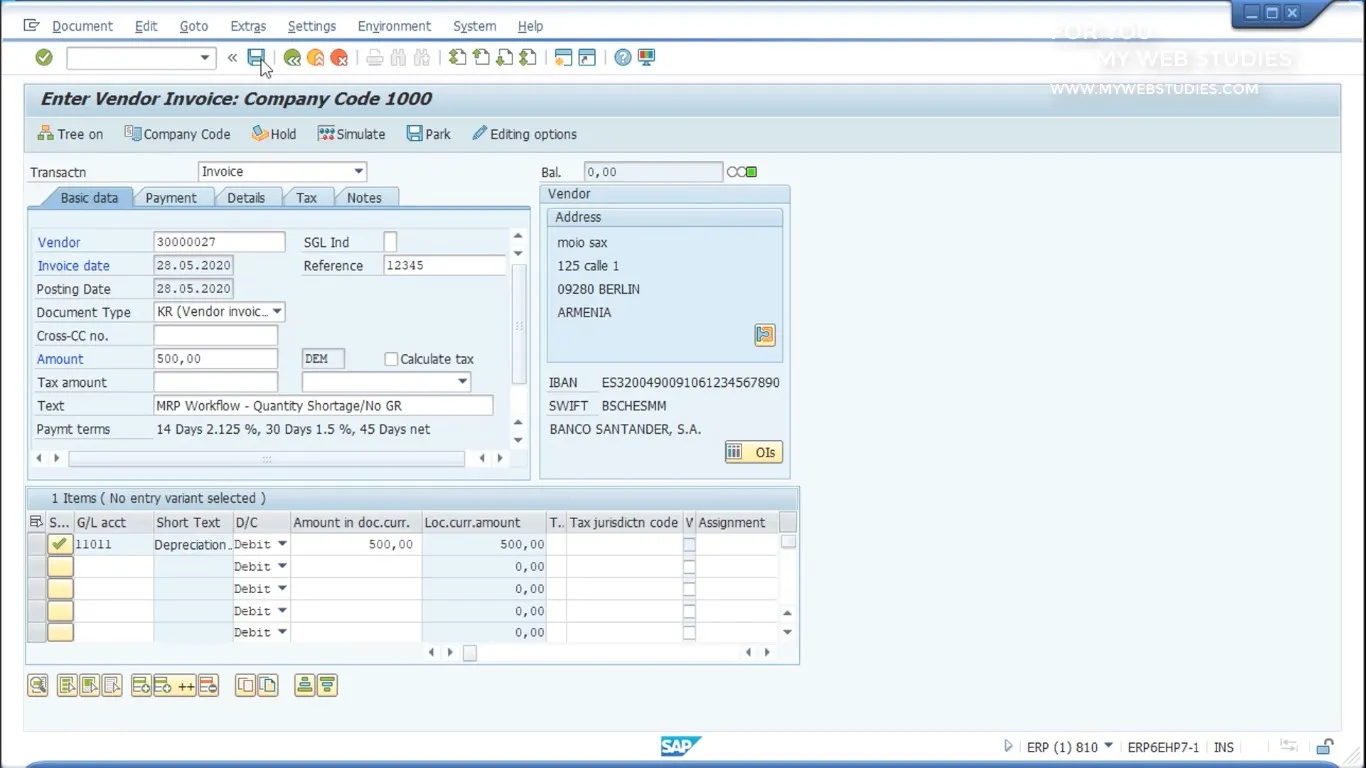The height and width of the screenshot is (768, 1366).
Task: Open the D/C Debit dropdown in the second row
Action: (282, 566)
